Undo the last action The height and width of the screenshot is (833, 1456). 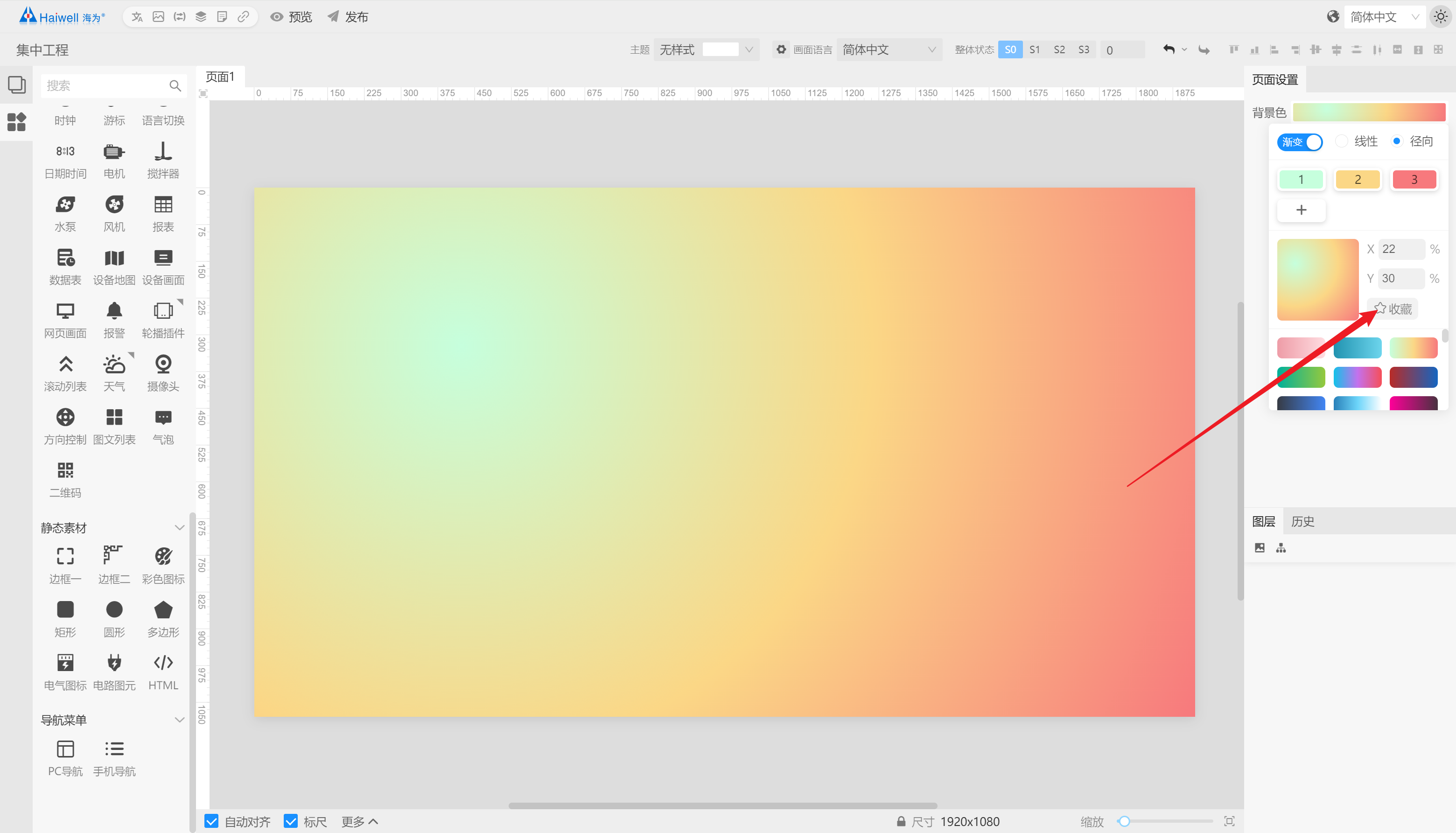coord(1168,50)
